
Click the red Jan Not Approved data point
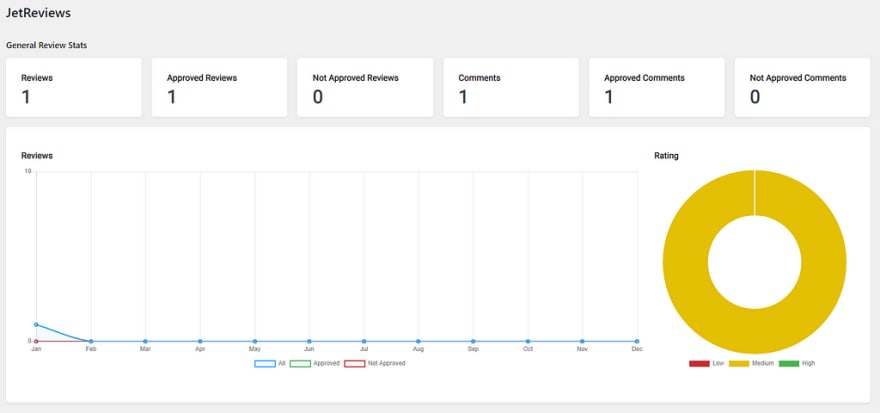(x=36, y=341)
